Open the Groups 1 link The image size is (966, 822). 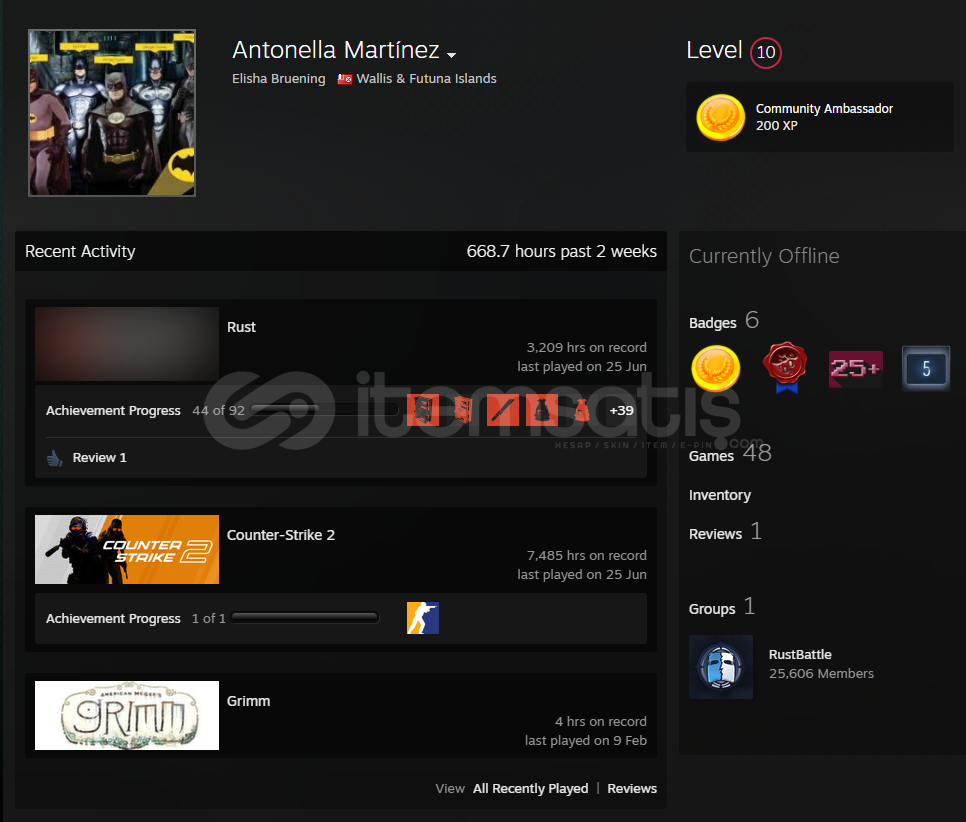721,608
